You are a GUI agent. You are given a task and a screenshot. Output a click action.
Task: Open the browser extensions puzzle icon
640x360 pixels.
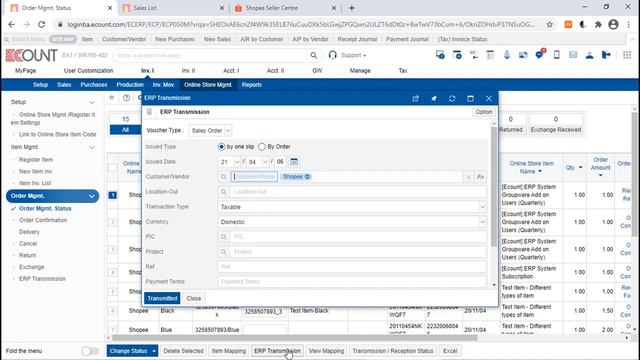pyautogui.click(x=598, y=24)
